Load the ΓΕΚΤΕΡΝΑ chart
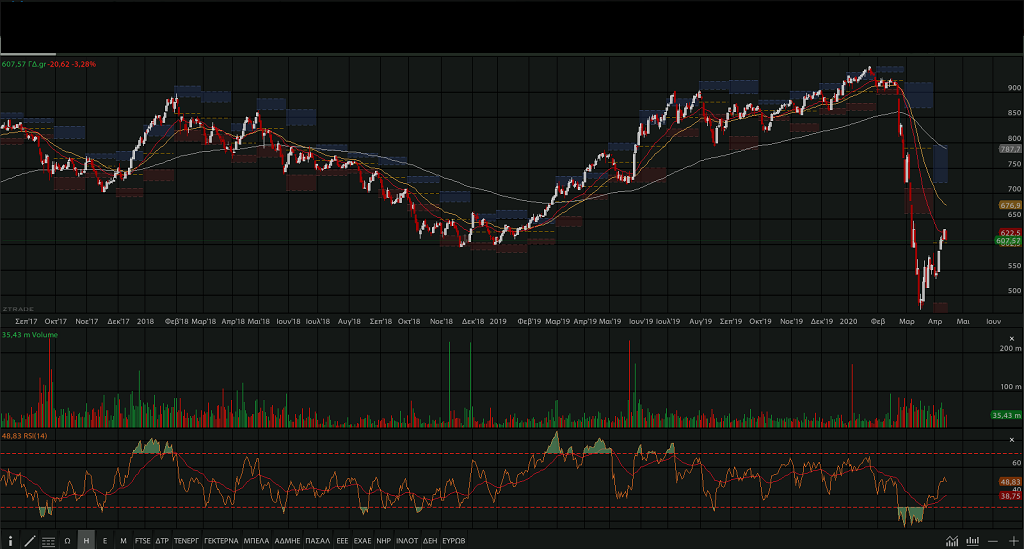1025x549 pixels. click(x=220, y=540)
